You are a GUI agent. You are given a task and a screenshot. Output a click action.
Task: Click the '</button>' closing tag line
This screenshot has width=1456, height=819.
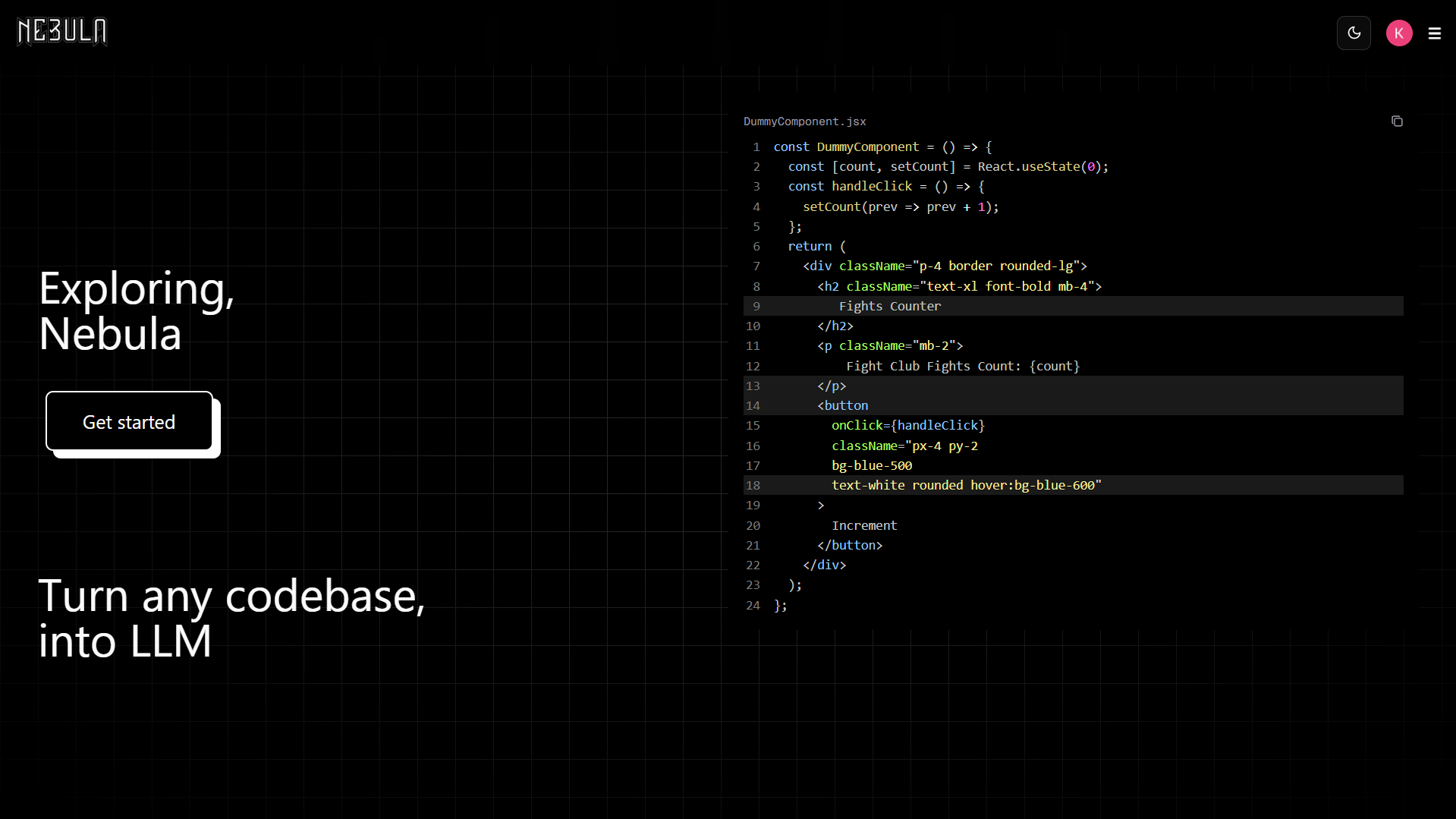point(1074,545)
